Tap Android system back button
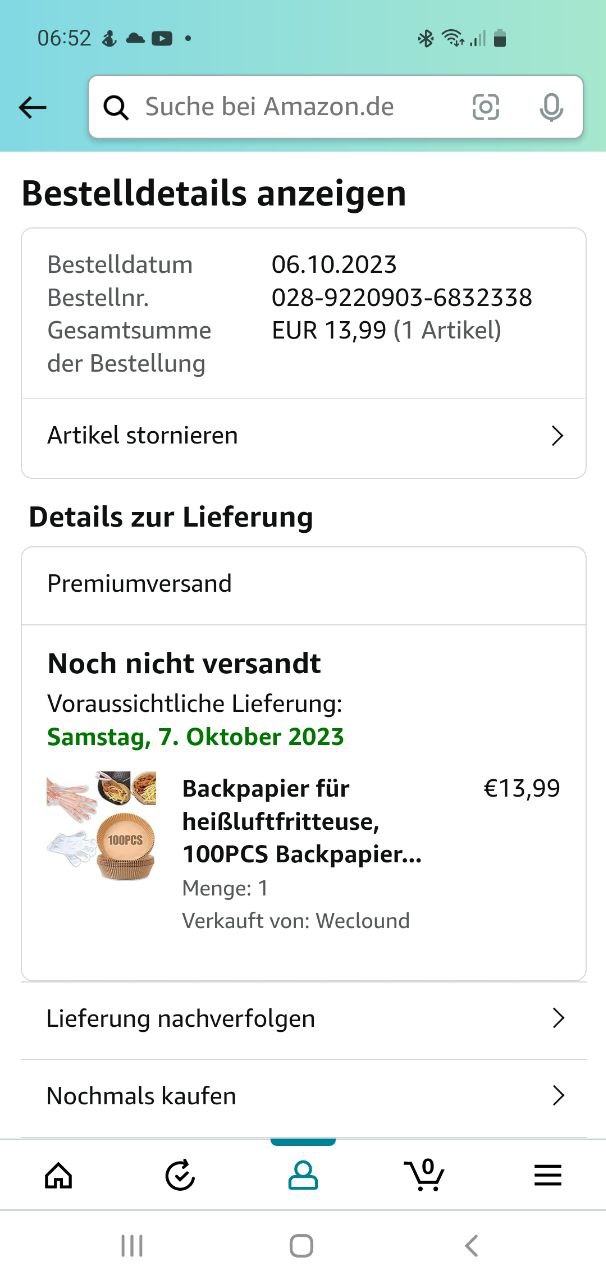 click(x=472, y=1245)
